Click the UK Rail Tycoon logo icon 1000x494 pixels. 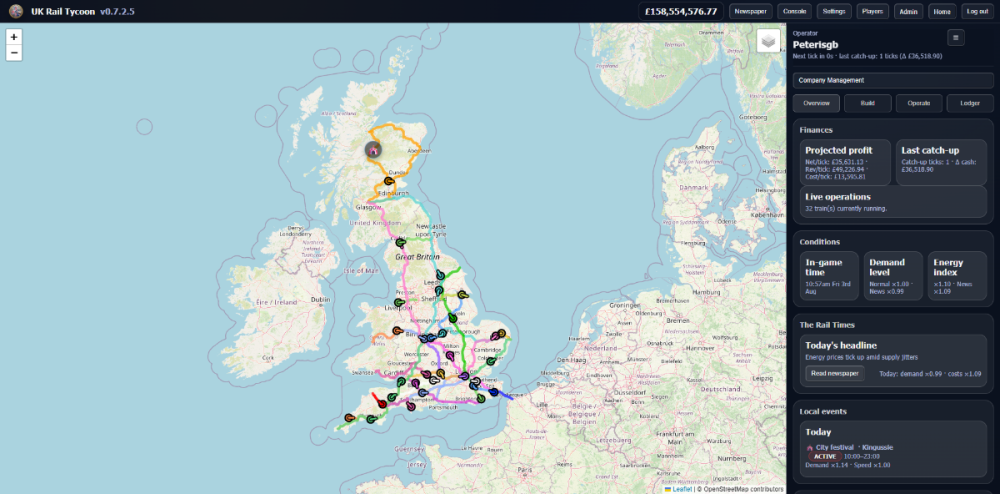[x=16, y=11]
